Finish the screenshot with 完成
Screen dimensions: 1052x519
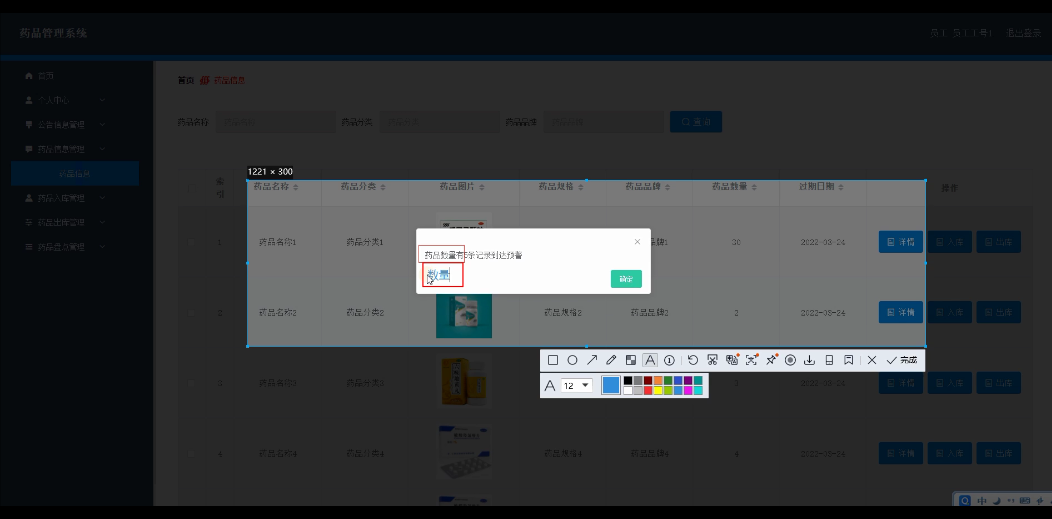point(902,360)
